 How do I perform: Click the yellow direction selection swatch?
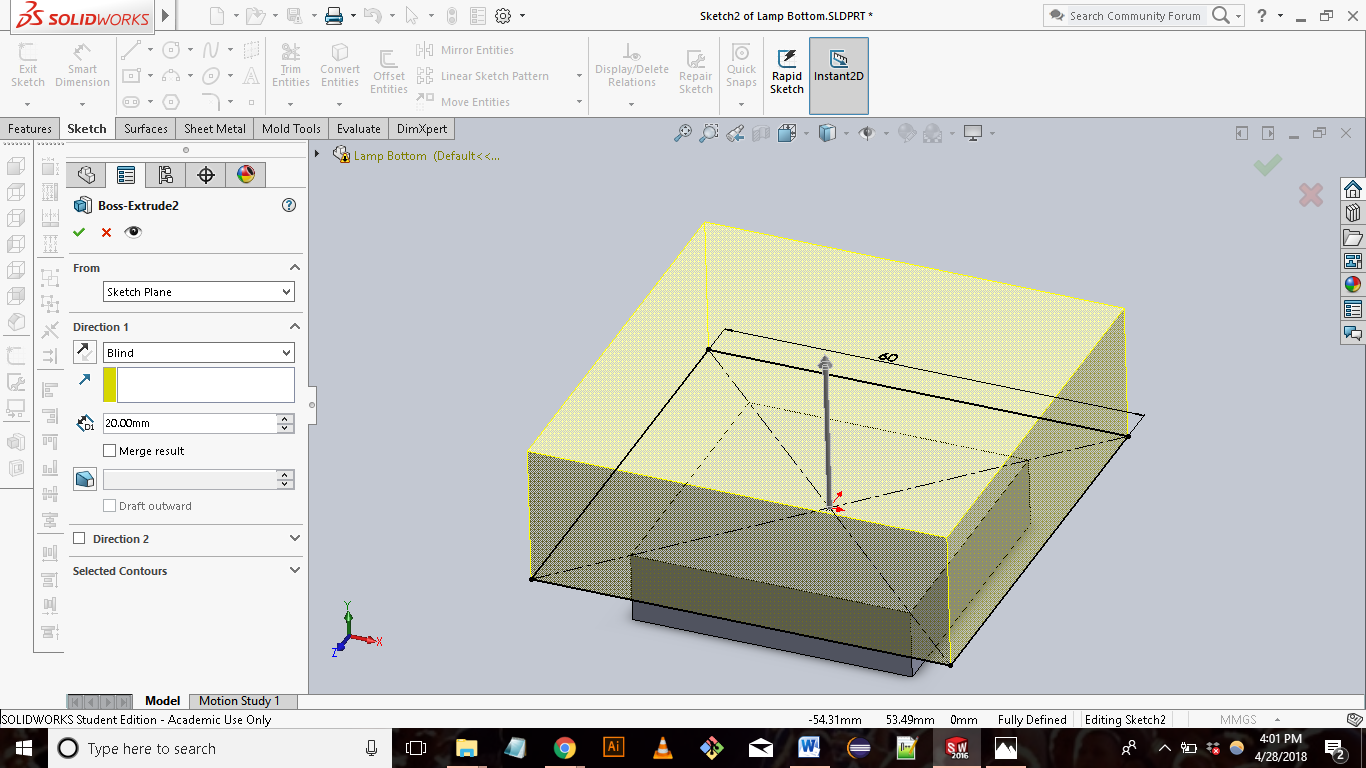click(110, 385)
